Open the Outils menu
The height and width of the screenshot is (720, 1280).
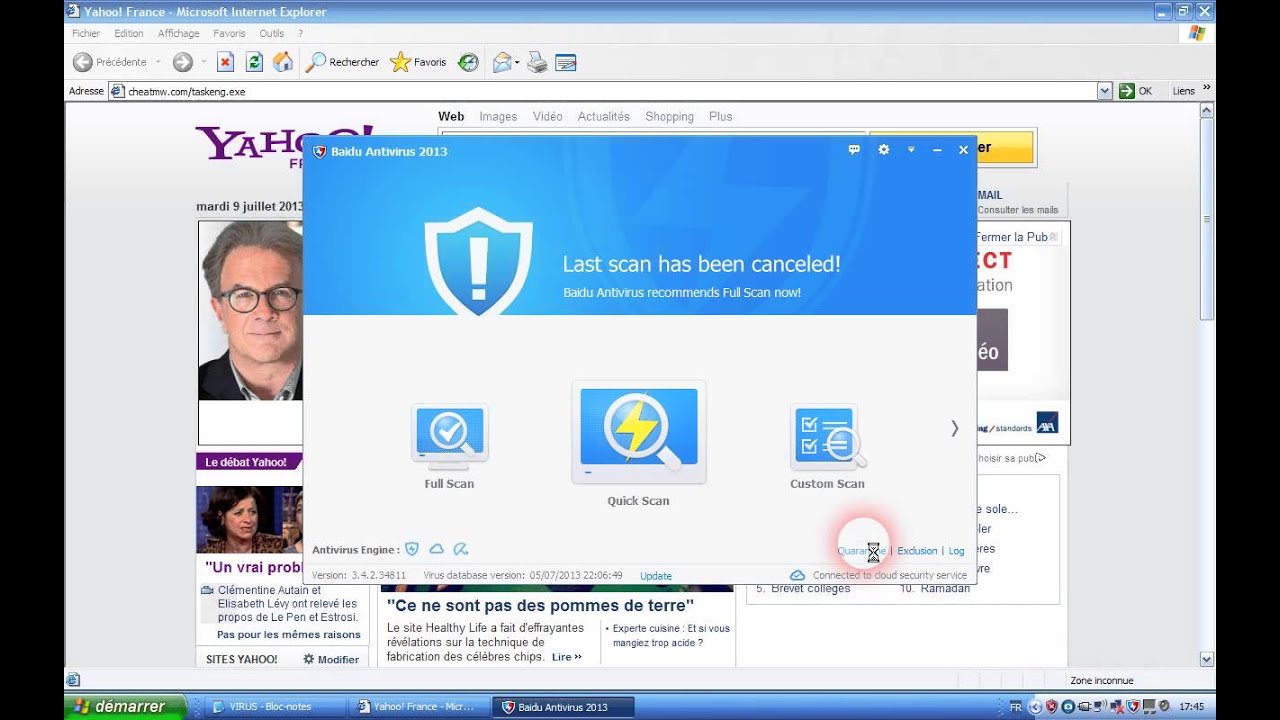272,33
